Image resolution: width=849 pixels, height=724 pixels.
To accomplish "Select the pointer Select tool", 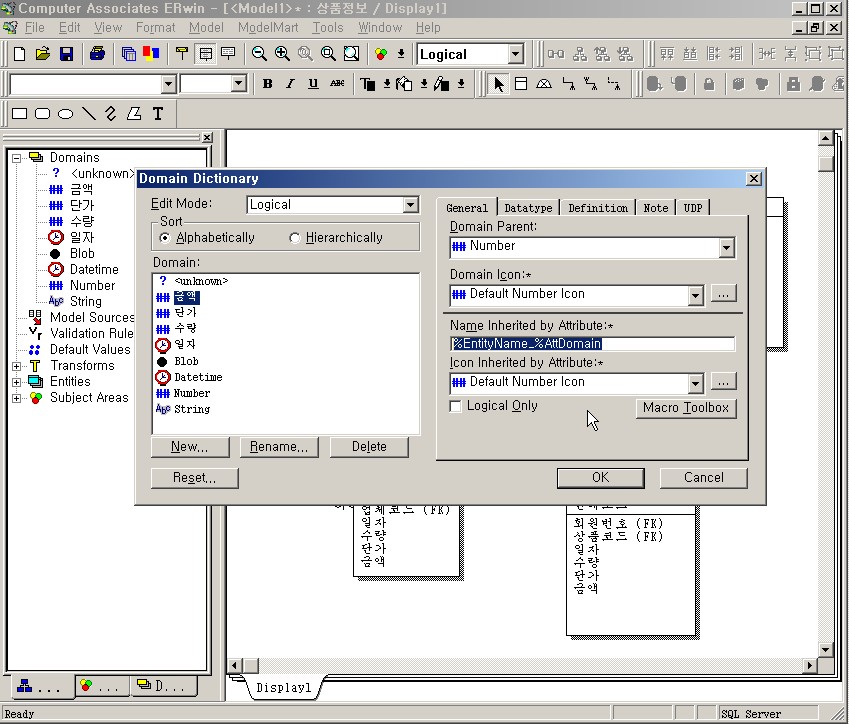I will [498, 84].
